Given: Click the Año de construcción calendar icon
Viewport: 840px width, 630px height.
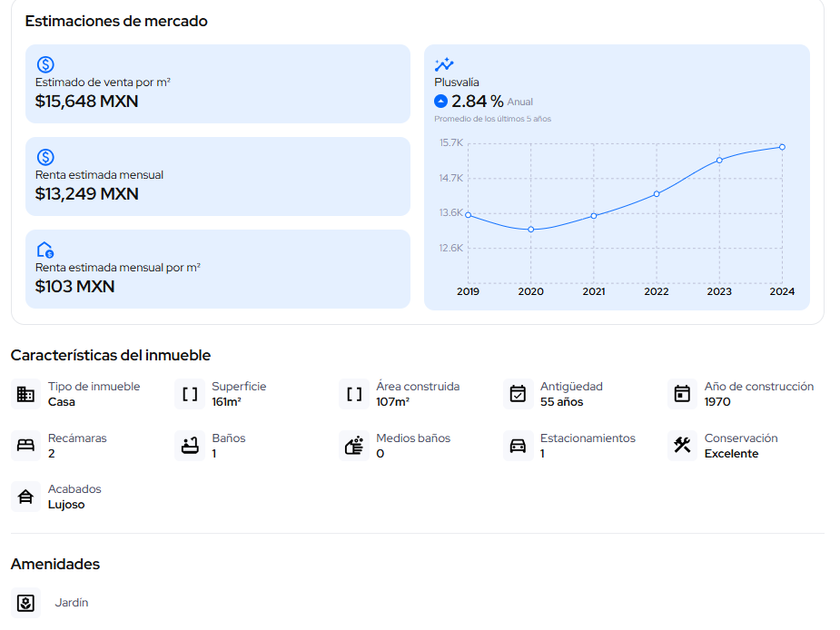Looking at the screenshot, I should point(682,394).
